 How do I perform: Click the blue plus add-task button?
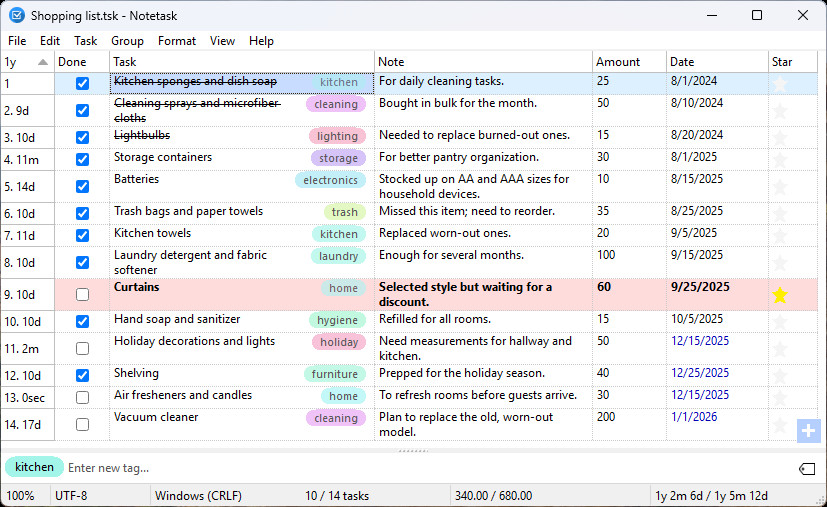[808, 431]
